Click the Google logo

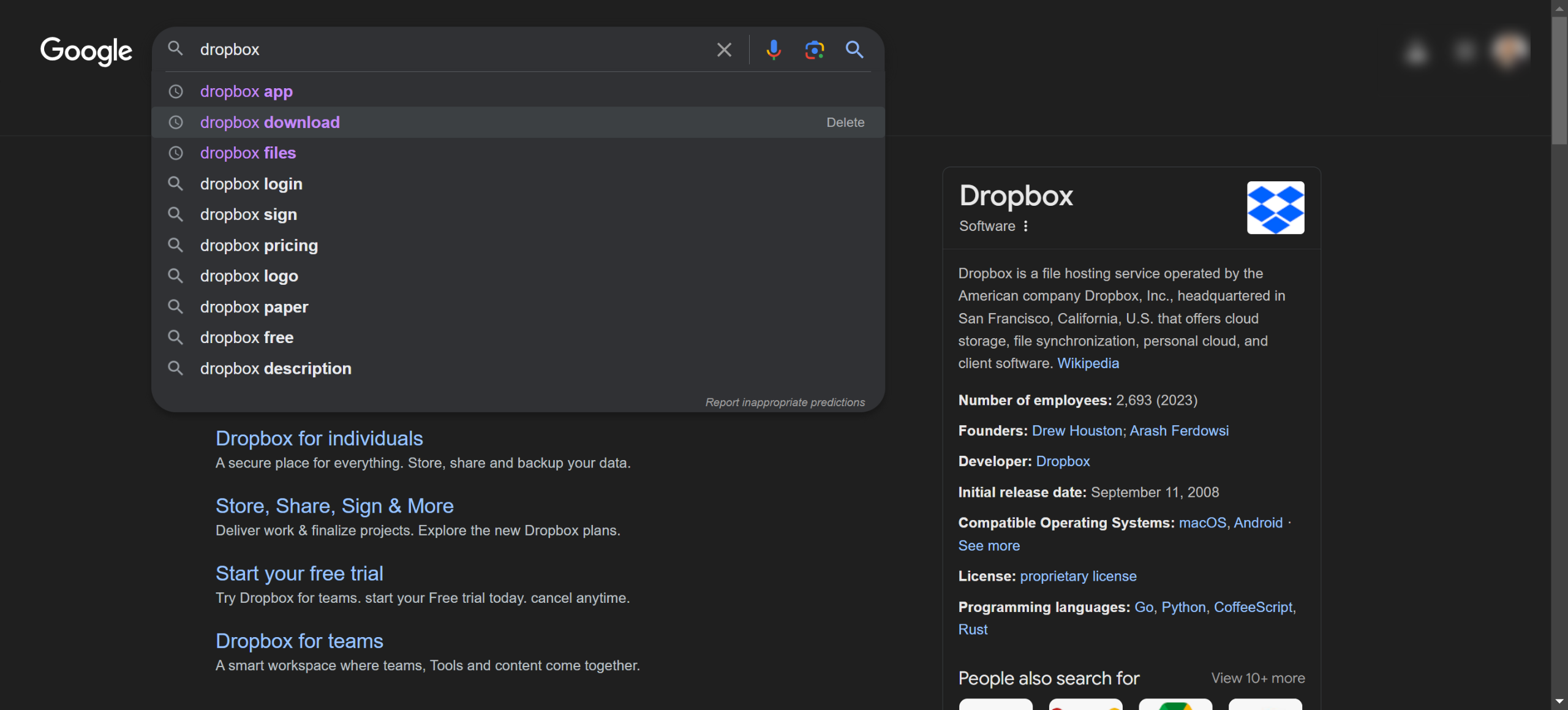86,51
